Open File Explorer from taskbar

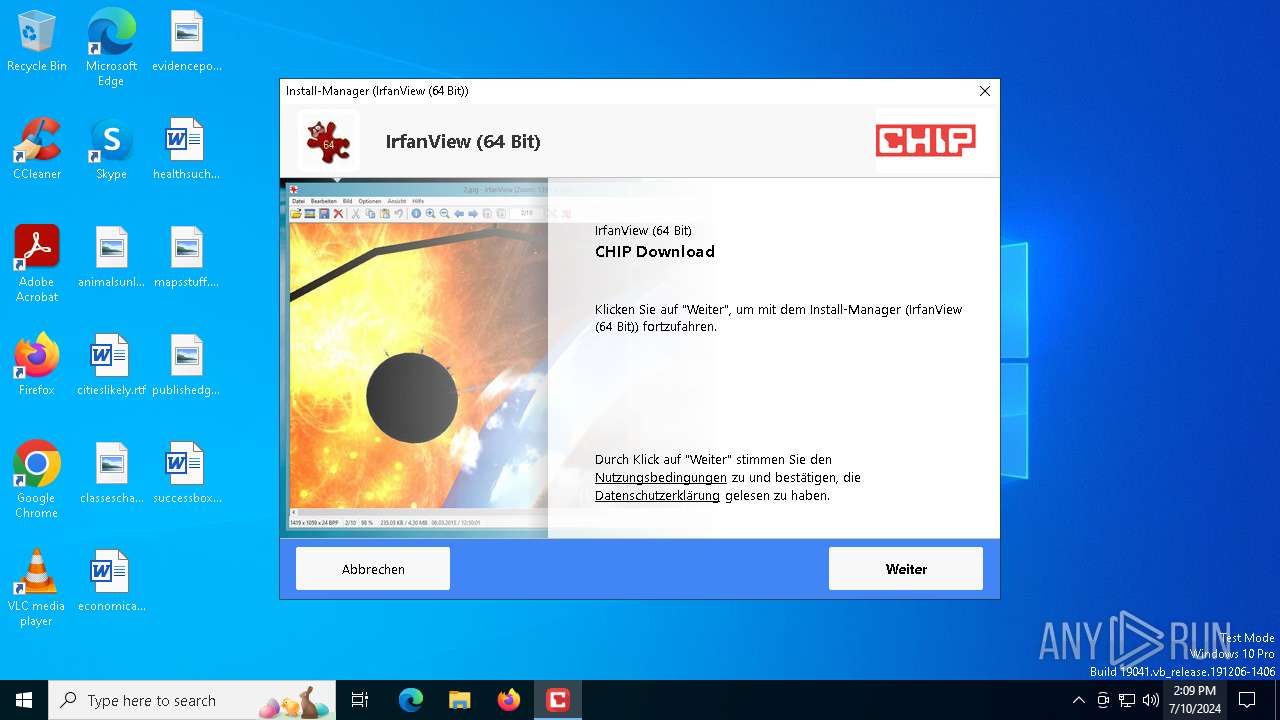click(460, 700)
